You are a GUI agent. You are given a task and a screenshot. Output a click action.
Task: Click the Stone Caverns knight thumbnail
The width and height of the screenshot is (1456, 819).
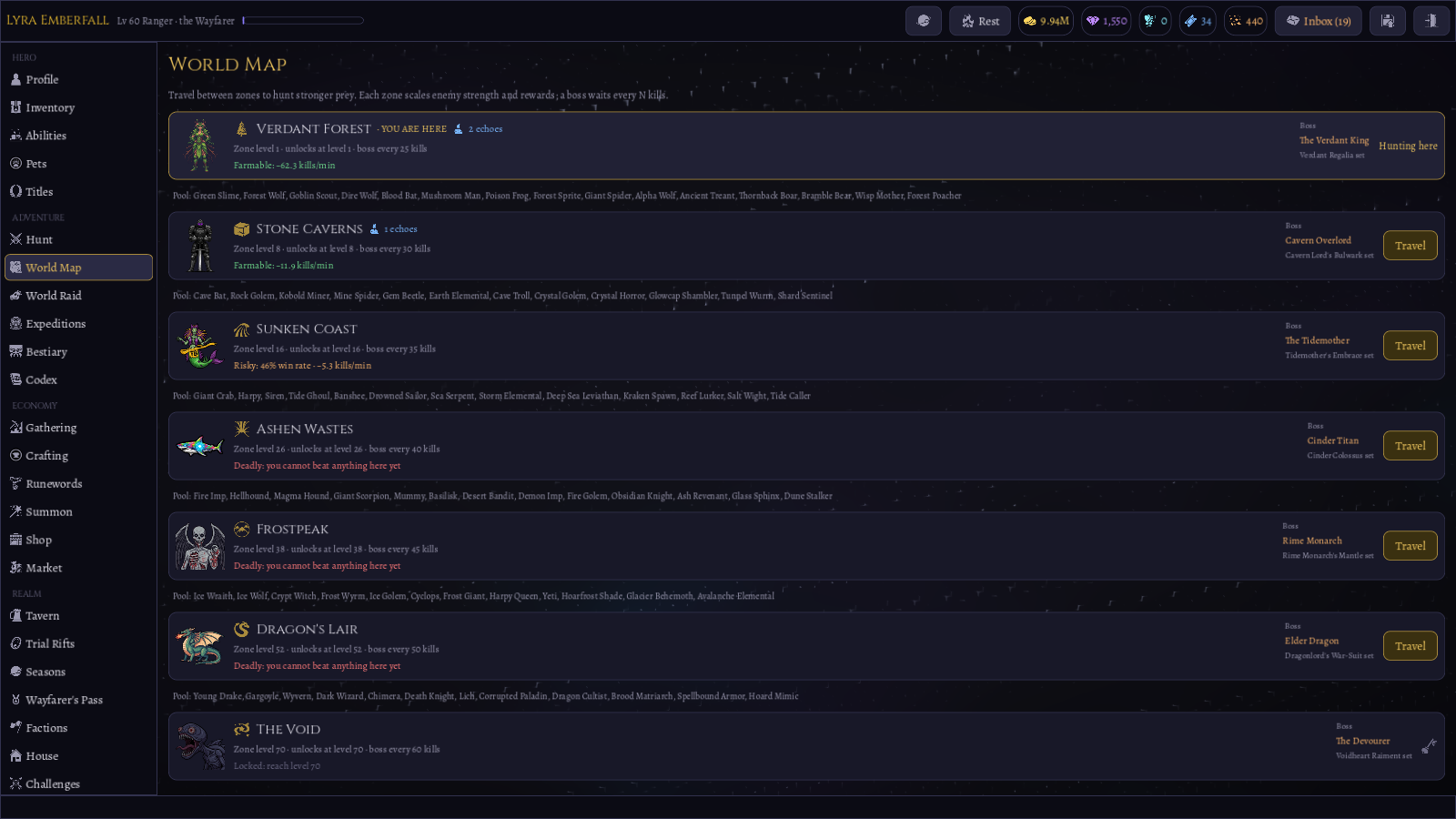[x=200, y=246]
